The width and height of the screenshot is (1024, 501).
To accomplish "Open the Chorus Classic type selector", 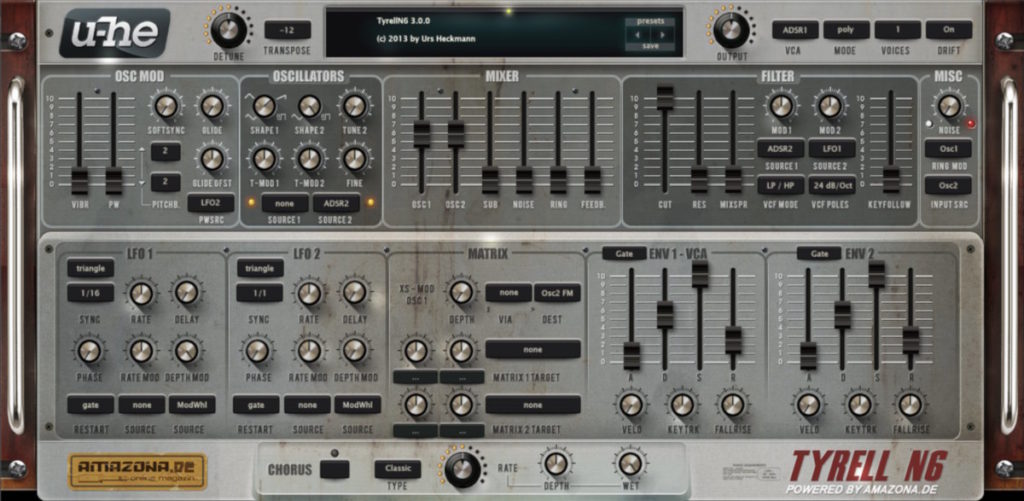I will (398, 468).
